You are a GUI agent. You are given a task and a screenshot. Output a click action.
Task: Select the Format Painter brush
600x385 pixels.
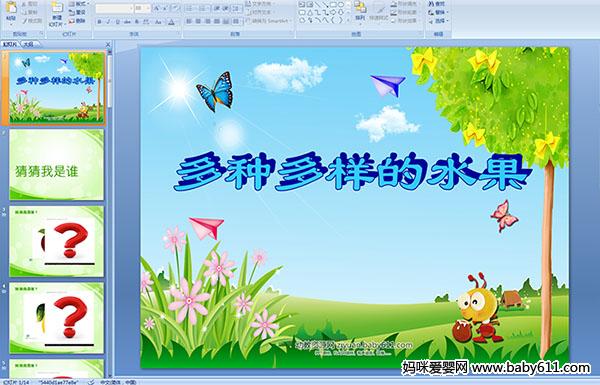click(32, 21)
